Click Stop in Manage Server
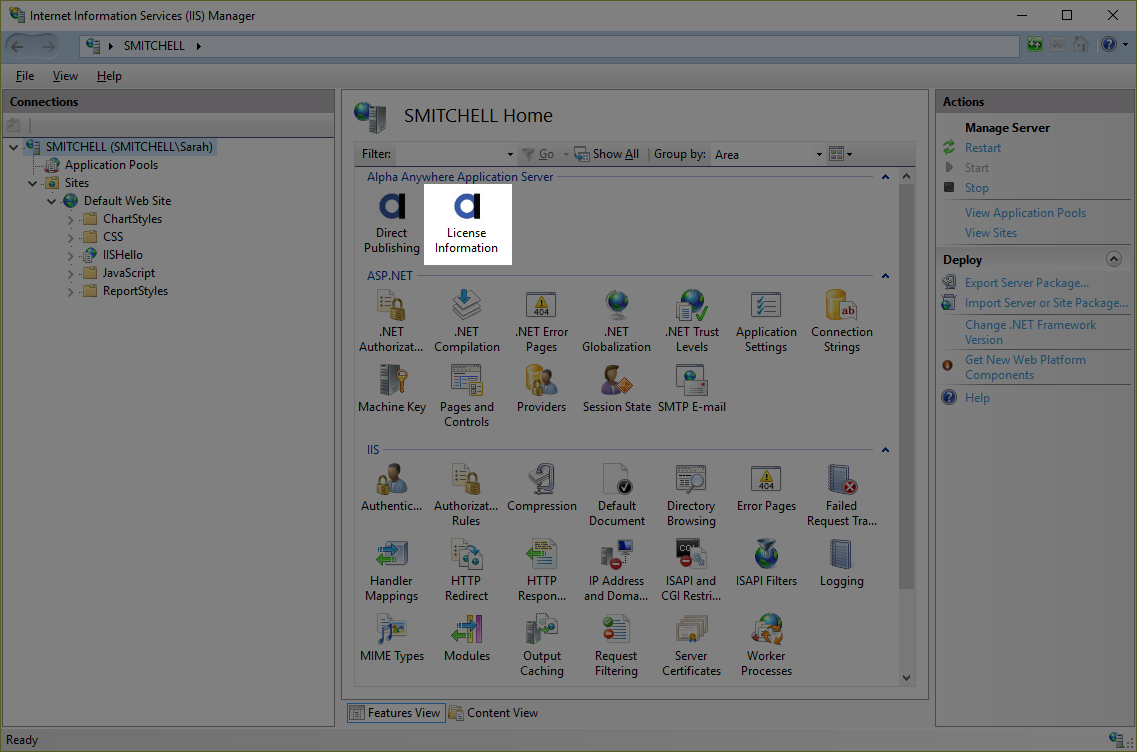The height and width of the screenshot is (752, 1137). (x=976, y=188)
